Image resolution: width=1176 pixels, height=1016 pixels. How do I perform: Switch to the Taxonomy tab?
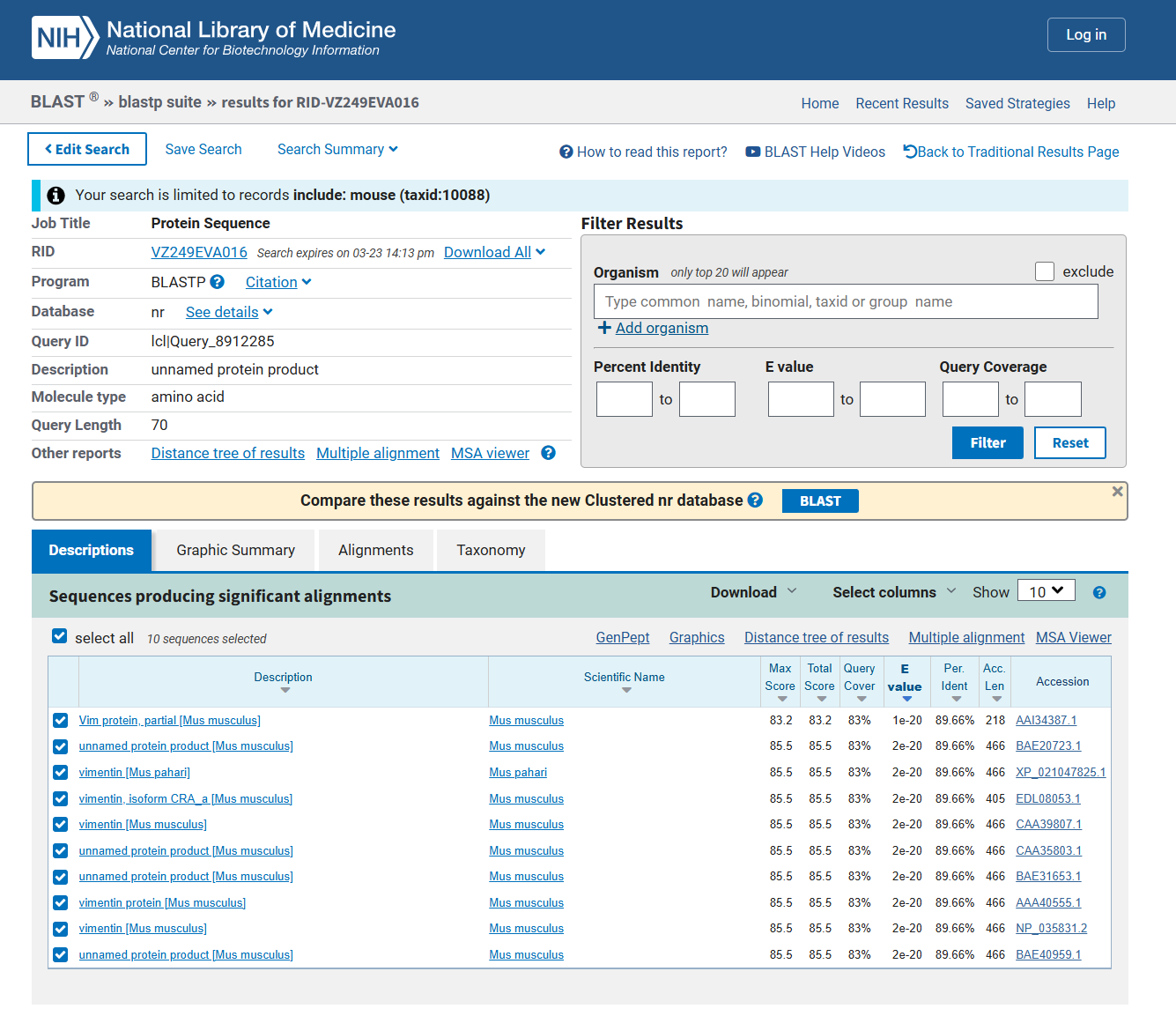tap(491, 550)
